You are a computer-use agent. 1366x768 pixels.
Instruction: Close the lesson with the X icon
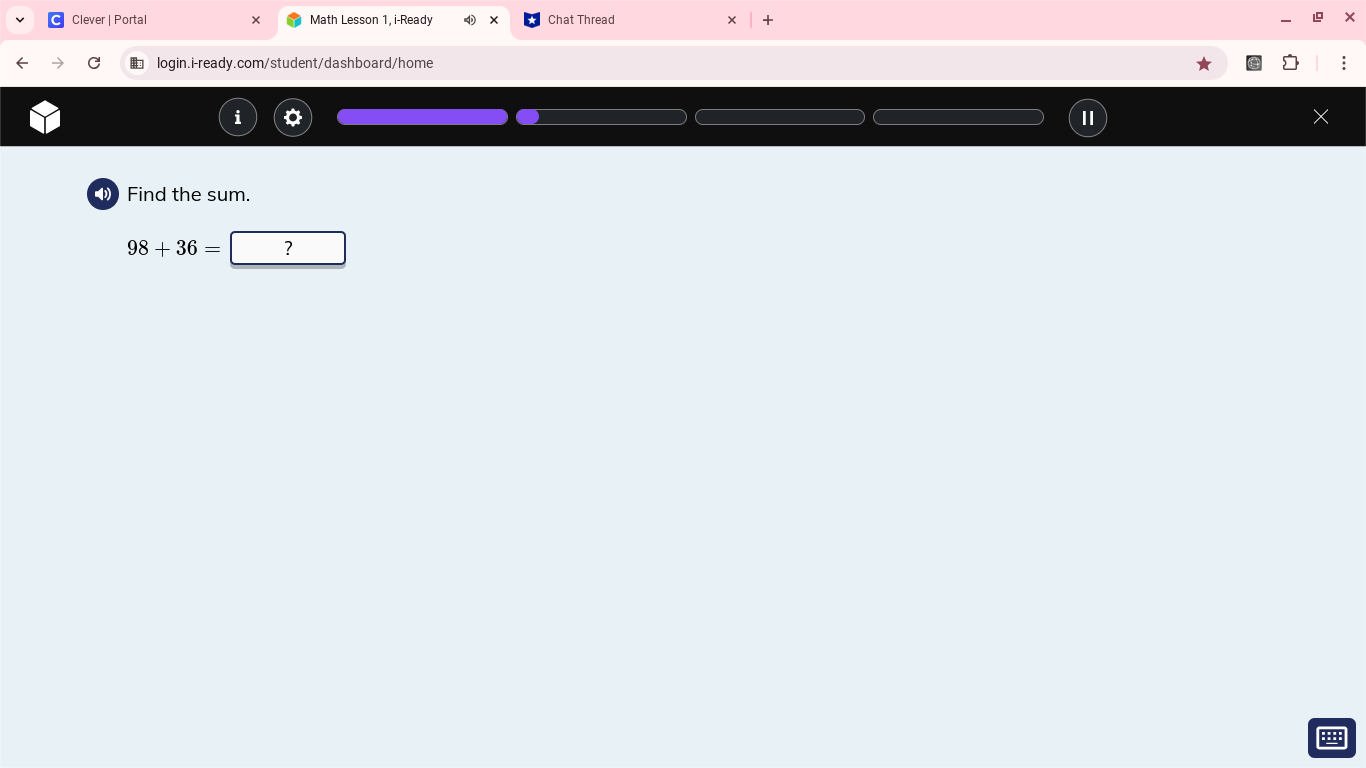1321,117
